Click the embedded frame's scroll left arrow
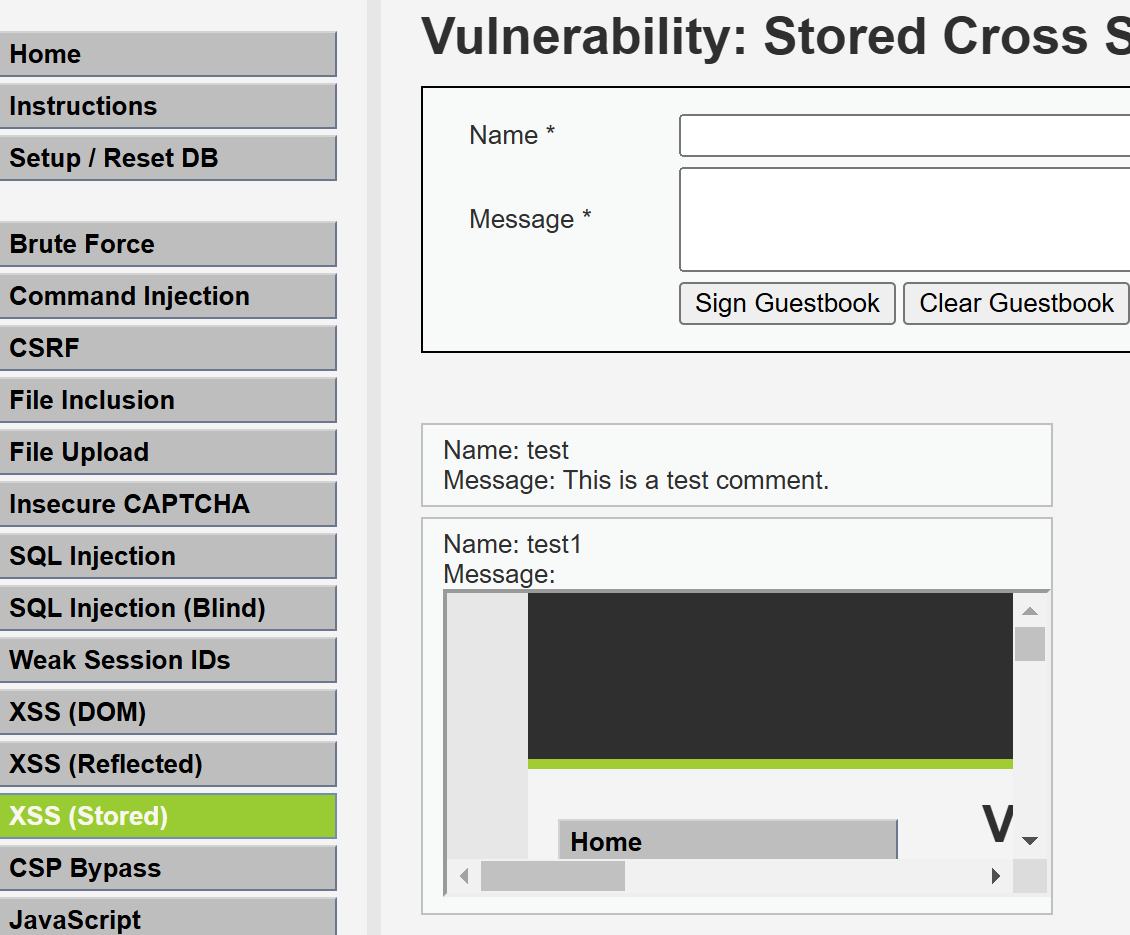The image size is (1130, 935). coord(464,876)
